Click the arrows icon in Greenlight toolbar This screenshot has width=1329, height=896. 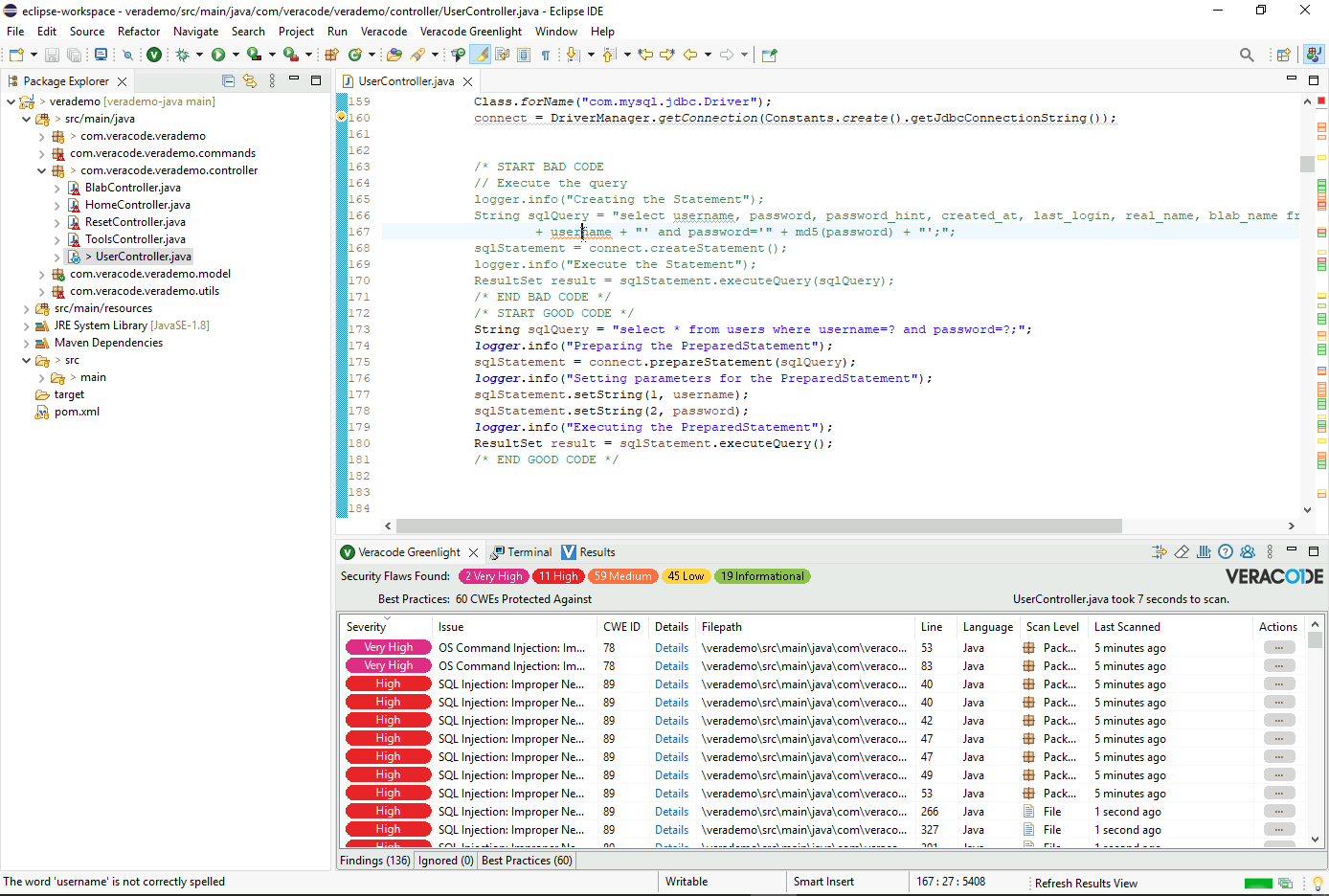click(1160, 552)
